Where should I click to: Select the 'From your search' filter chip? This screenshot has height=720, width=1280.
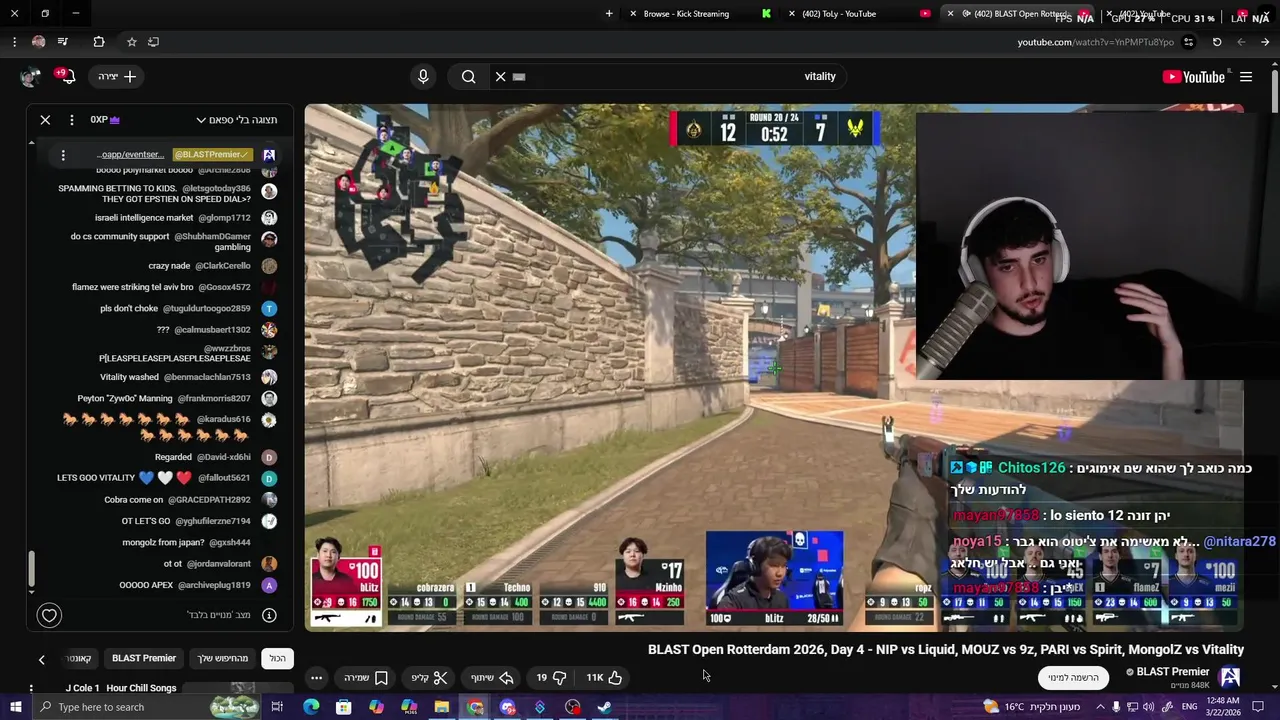tap(223, 658)
